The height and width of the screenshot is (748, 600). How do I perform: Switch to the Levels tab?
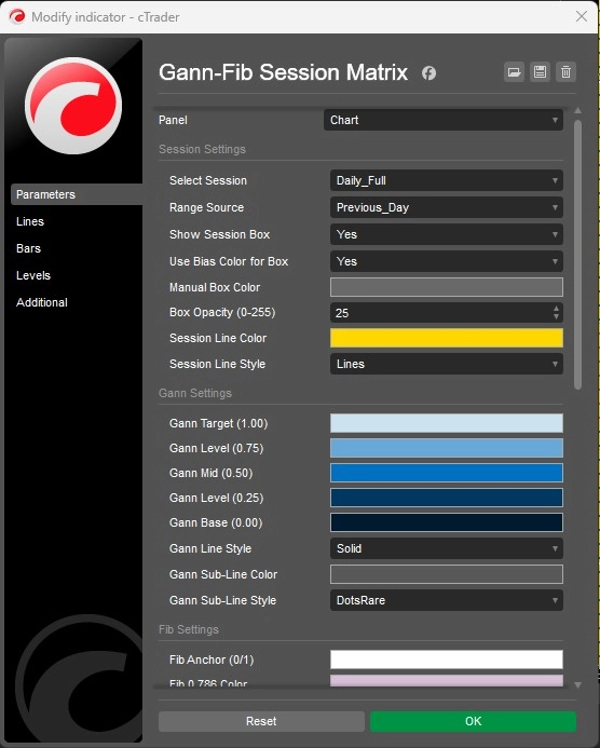coord(33,276)
